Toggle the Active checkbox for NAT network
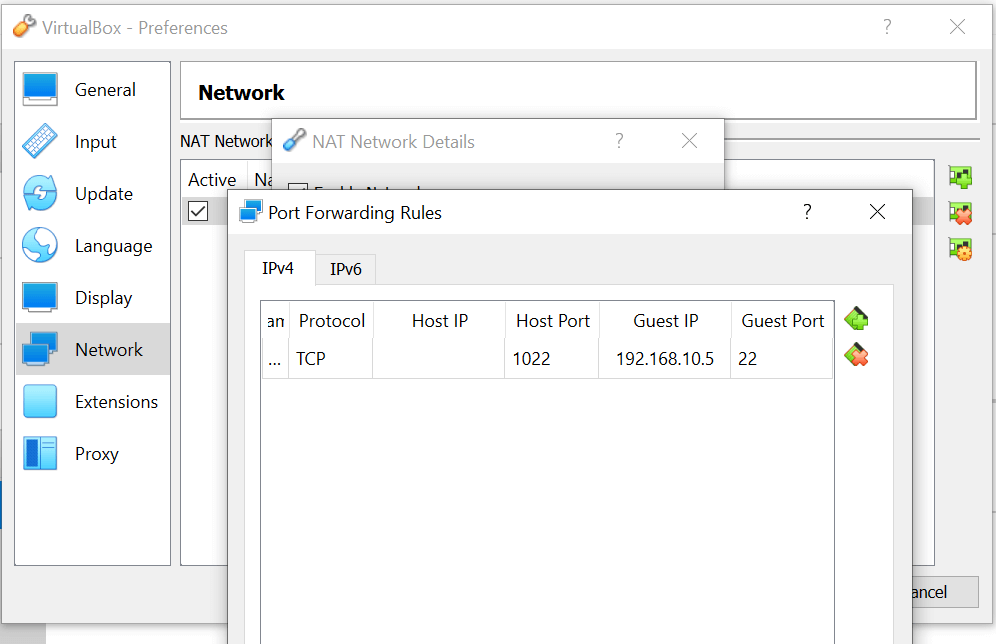 (198, 211)
